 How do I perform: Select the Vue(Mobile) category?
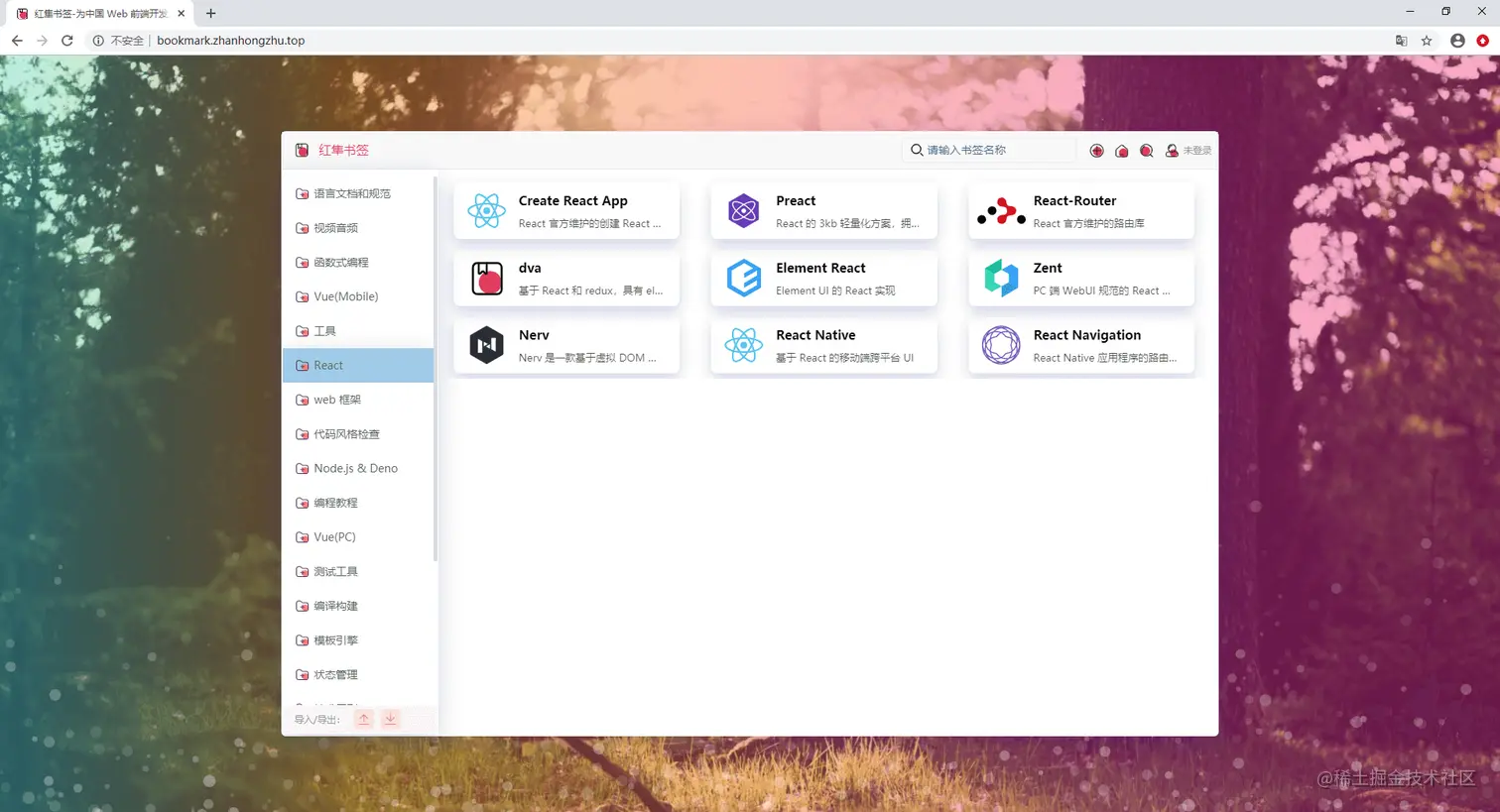[x=358, y=296]
